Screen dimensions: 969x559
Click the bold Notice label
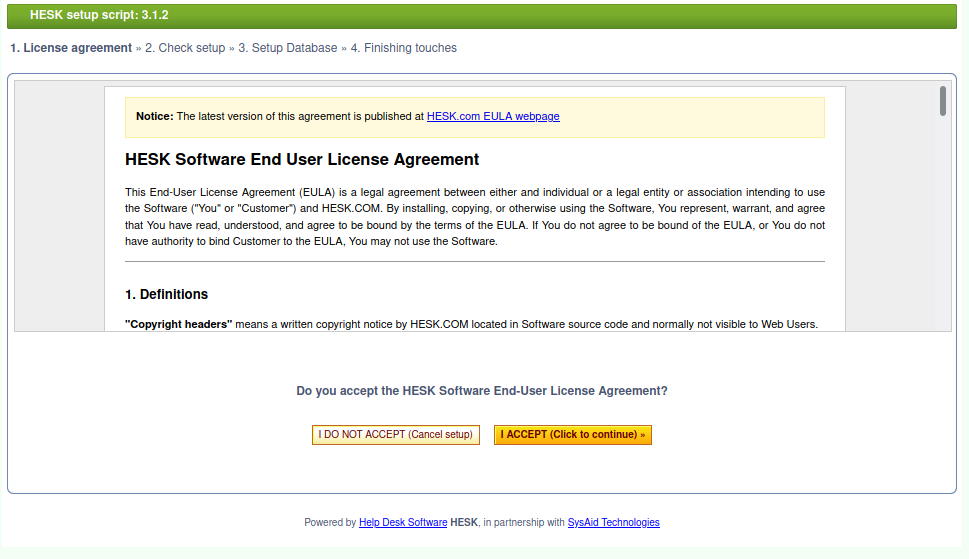[x=154, y=116]
